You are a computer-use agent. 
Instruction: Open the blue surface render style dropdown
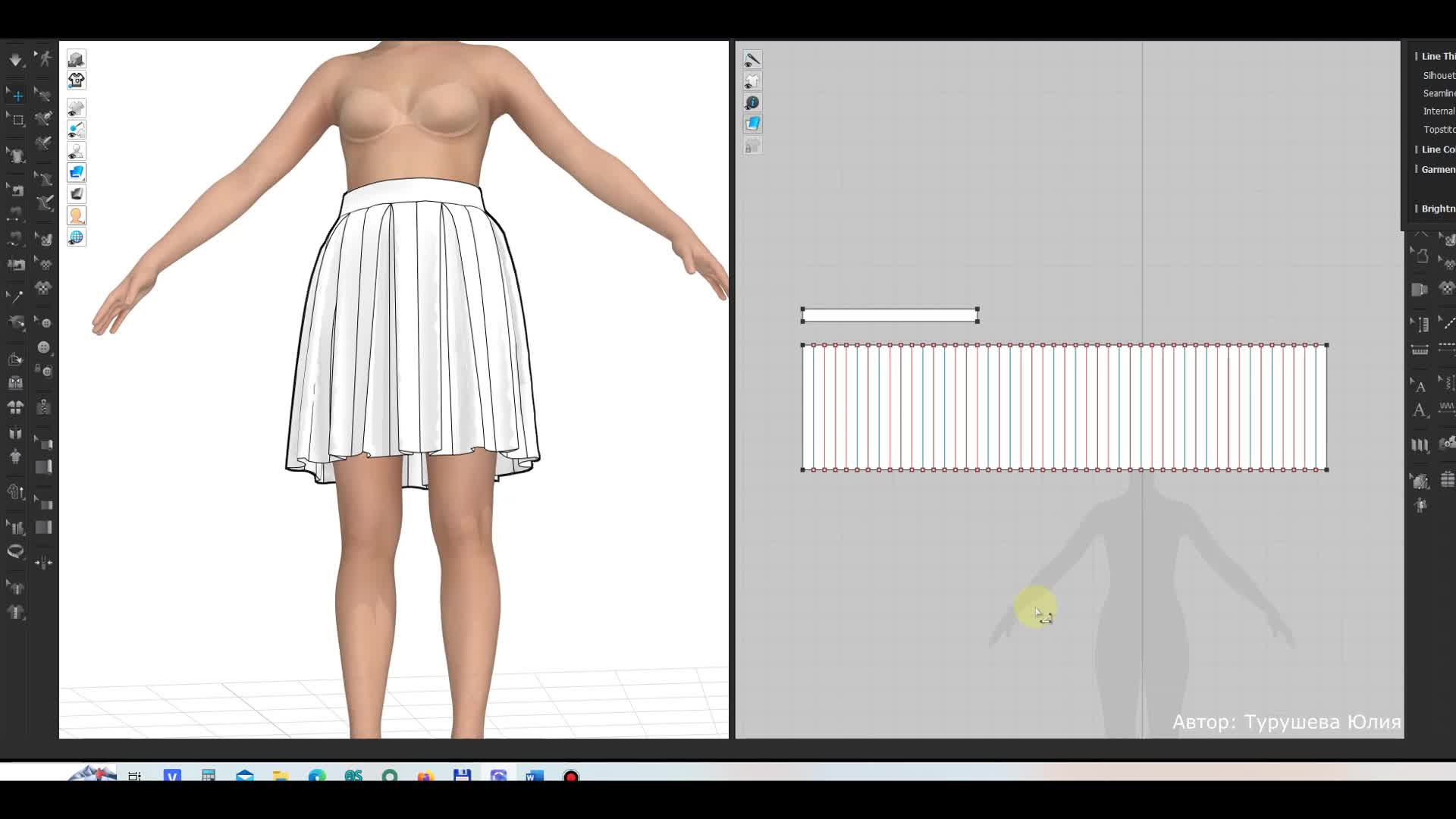(x=76, y=172)
